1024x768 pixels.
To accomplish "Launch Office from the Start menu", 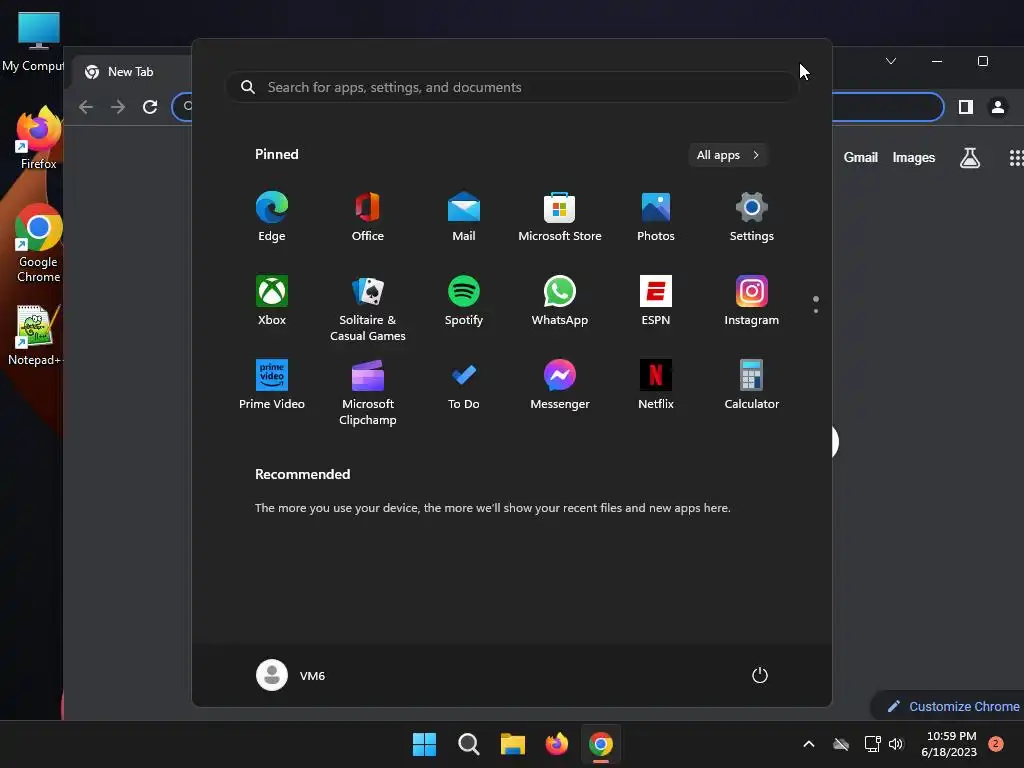I will click(368, 217).
